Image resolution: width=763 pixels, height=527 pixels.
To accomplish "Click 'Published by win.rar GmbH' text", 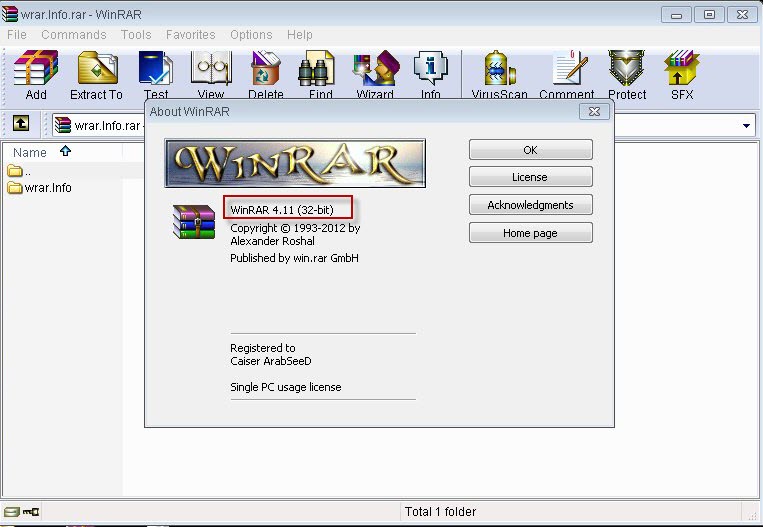I will (294, 258).
